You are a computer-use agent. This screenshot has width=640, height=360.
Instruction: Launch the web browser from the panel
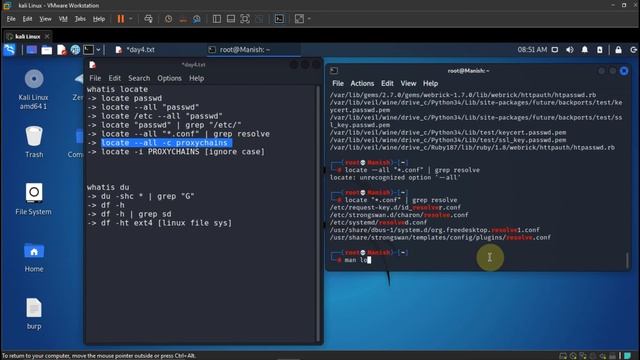[x=75, y=50]
